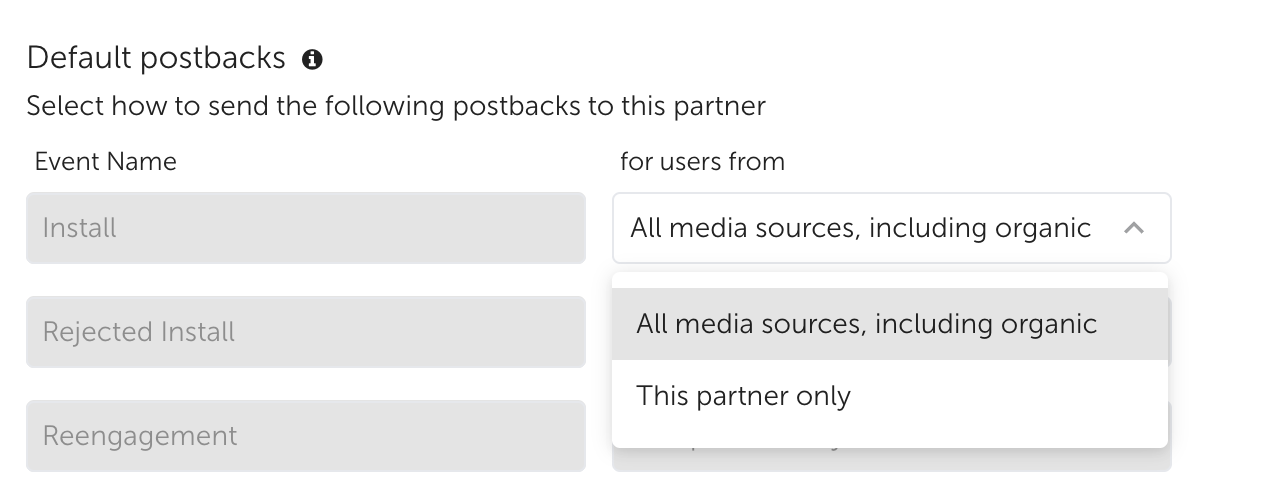Click the "Select how to send" description text
Image resolution: width=1262 pixels, height=494 pixels.
point(396,105)
